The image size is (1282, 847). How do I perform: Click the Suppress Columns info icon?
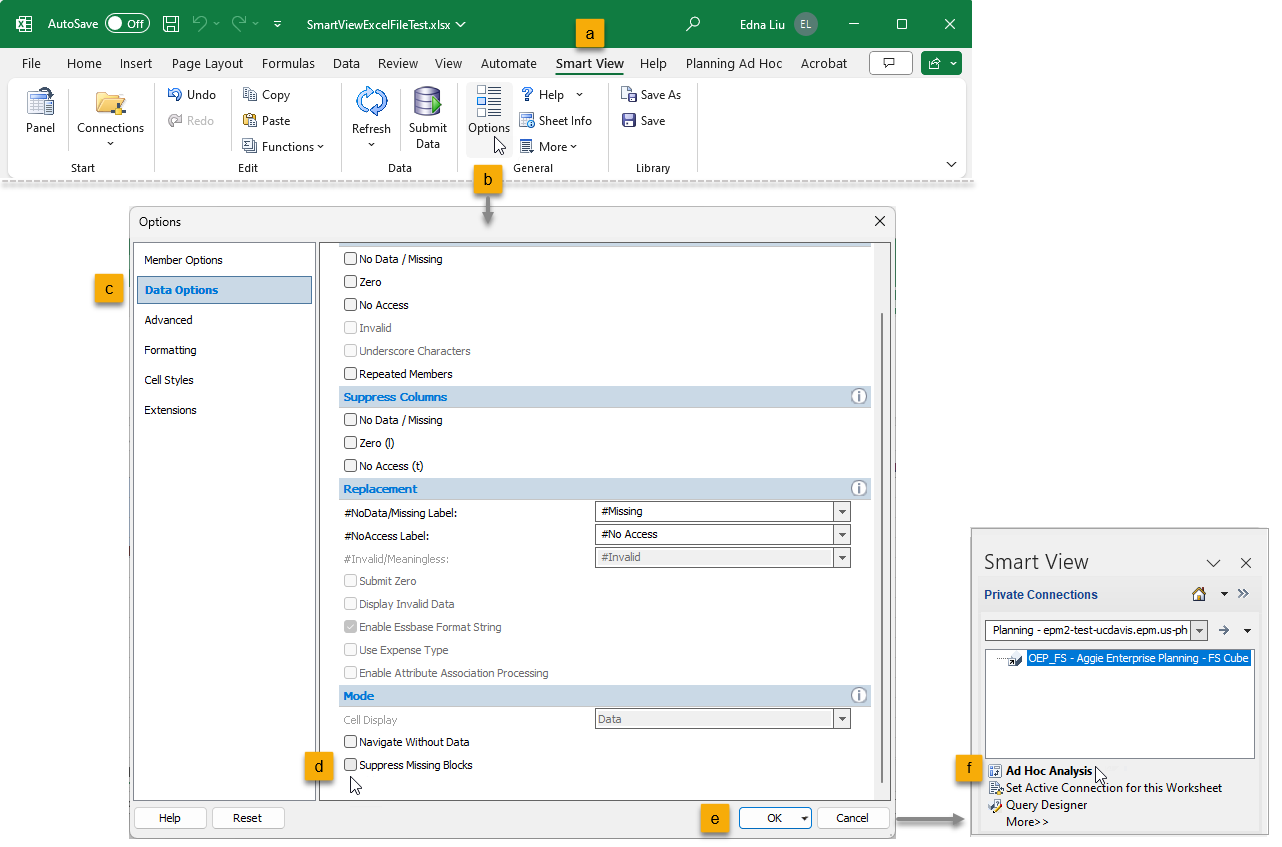point(858,397)
